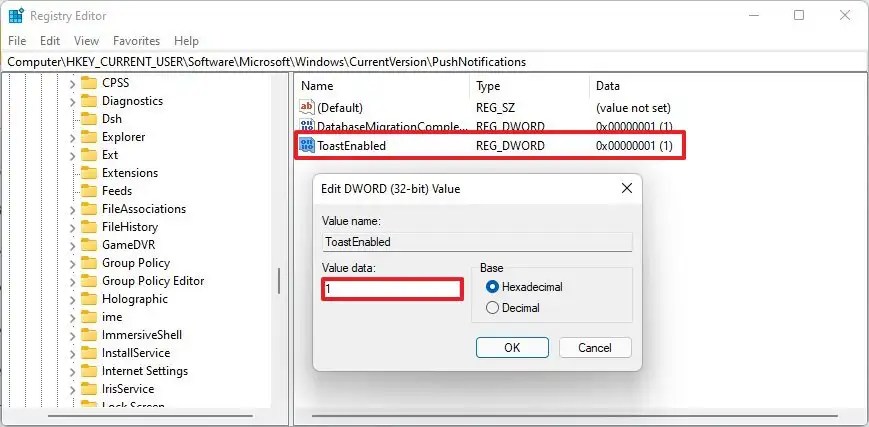Open the Favorites menu
The height and width of the screenshot is (427, 869).
point(136,41)
